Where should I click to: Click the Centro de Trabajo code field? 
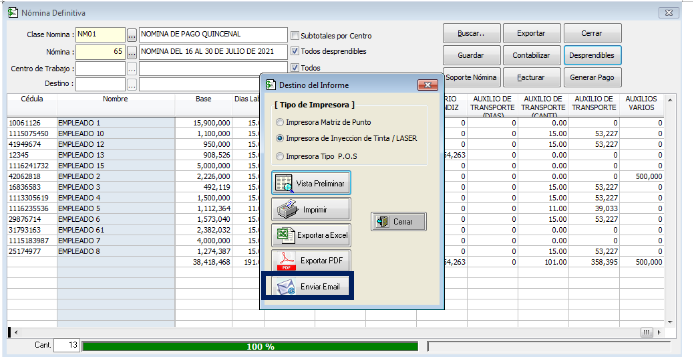pos(100,68)
